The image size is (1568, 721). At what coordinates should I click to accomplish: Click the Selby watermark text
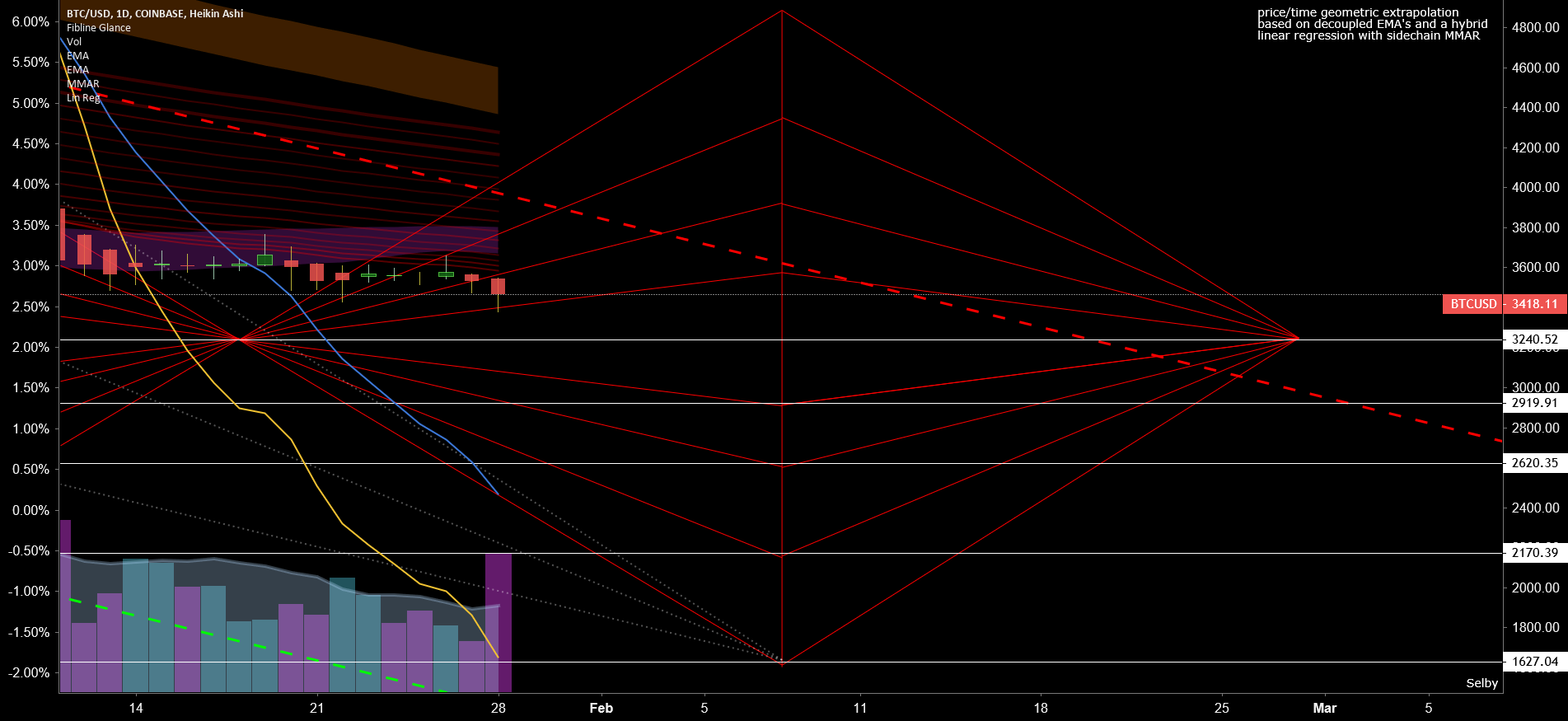[1481, 683]
